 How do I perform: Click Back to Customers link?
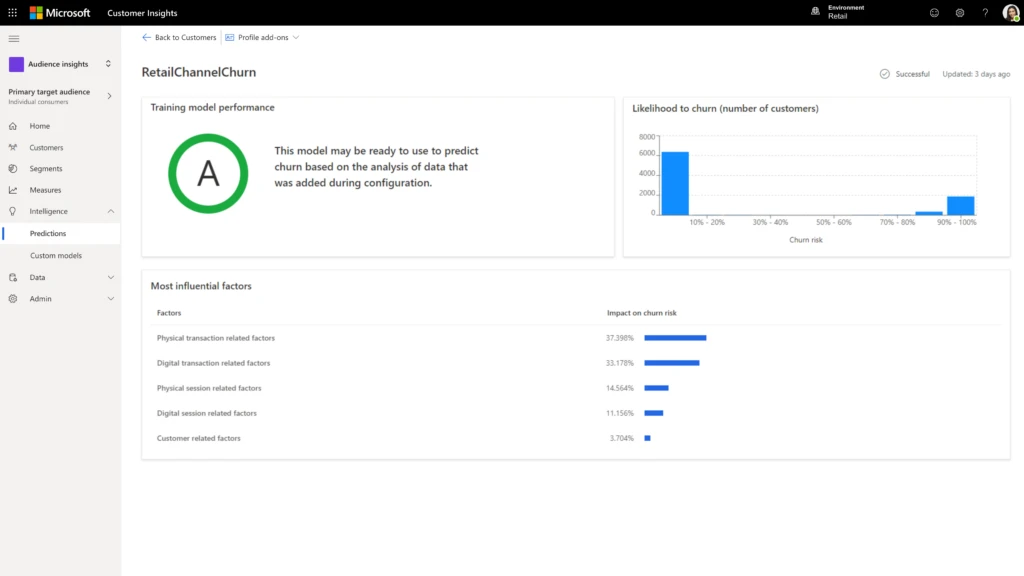click(180, 38)
